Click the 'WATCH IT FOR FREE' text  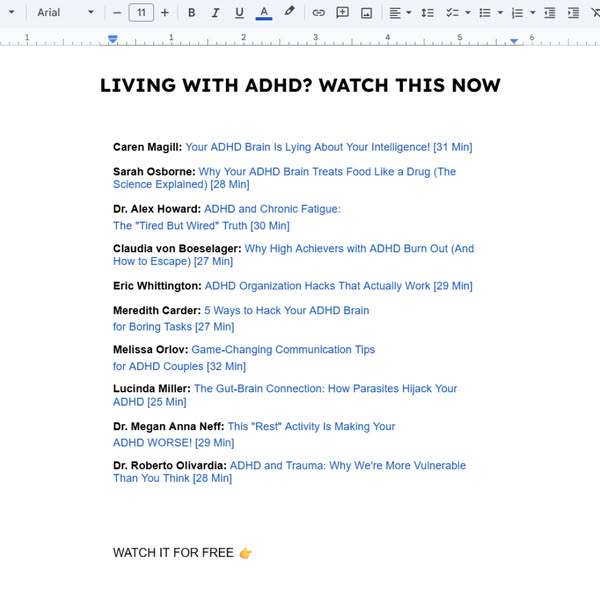point(173,553)
